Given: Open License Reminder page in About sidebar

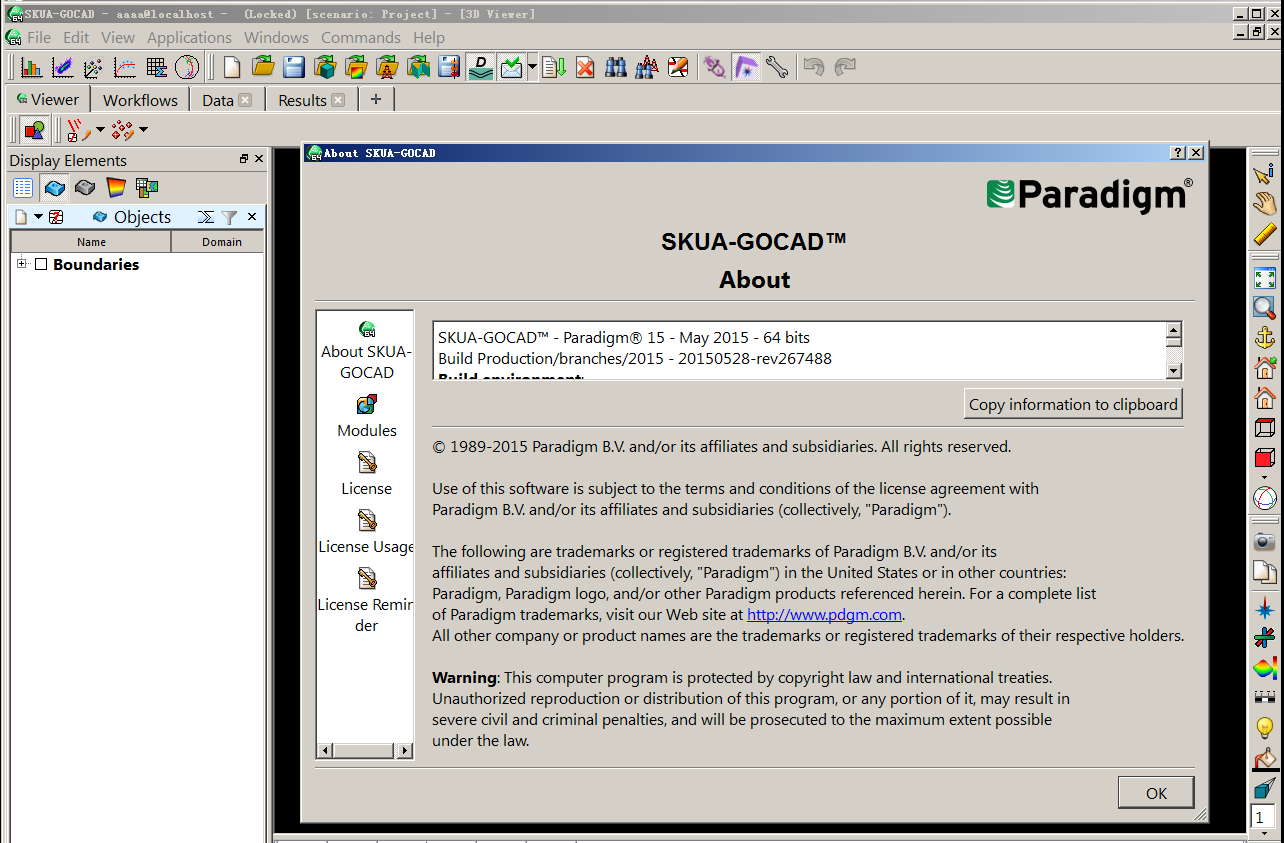Looking at the screenshot, I should tap(367, 601).
